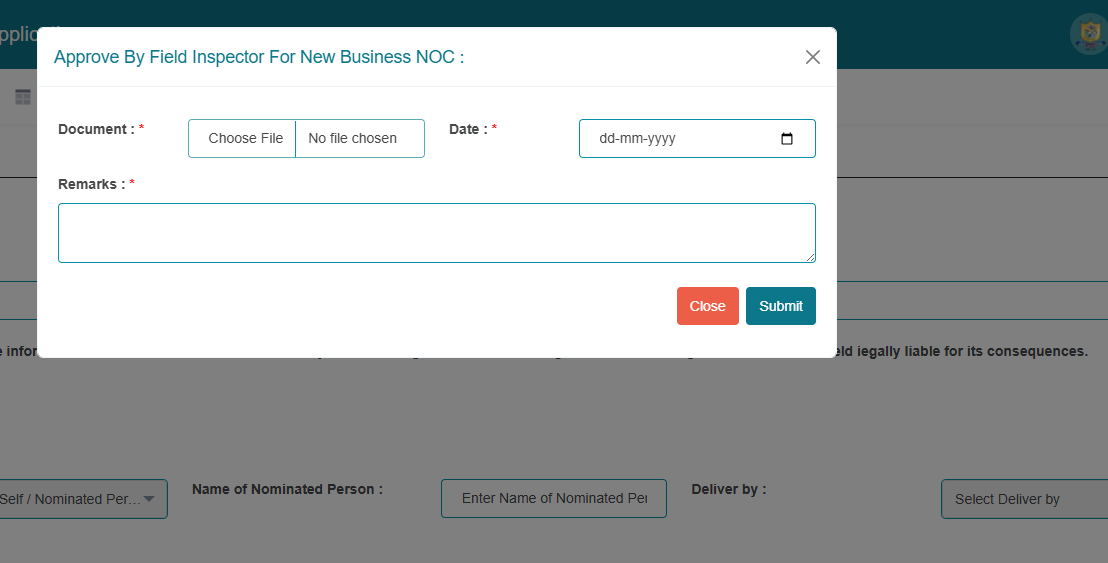The height and width of the screenshot is (563, 1108).
Task: Focus the Enter Name of Nominated Person field
Action: point(553,498)
